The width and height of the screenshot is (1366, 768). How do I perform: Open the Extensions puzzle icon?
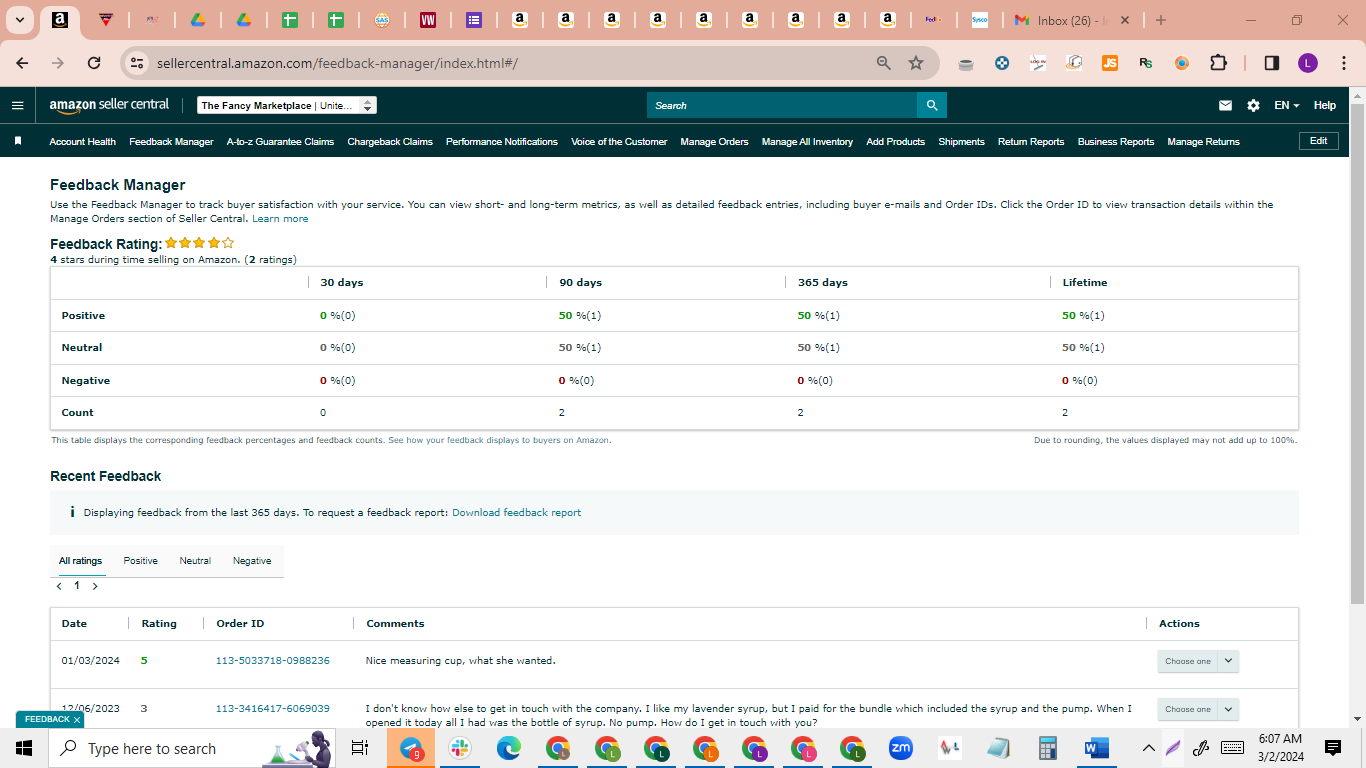[1218, 63]
